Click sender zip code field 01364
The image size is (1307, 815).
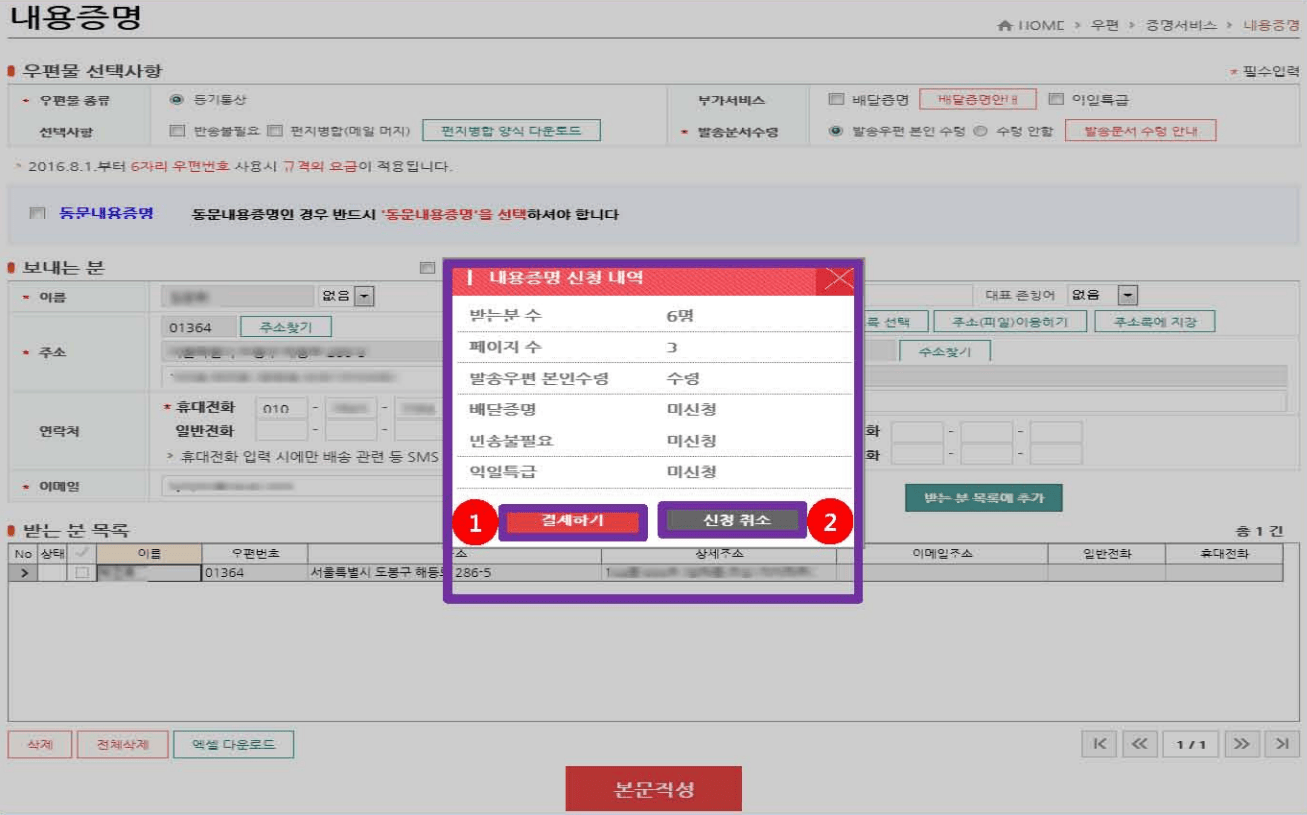tap(199, 327)
